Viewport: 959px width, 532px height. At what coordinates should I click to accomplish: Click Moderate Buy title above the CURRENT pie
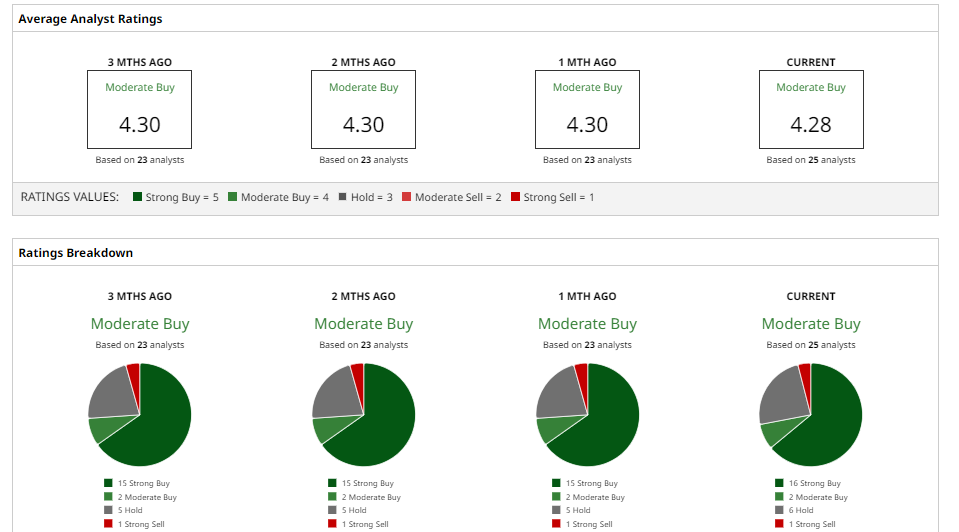tap(811, 324)
